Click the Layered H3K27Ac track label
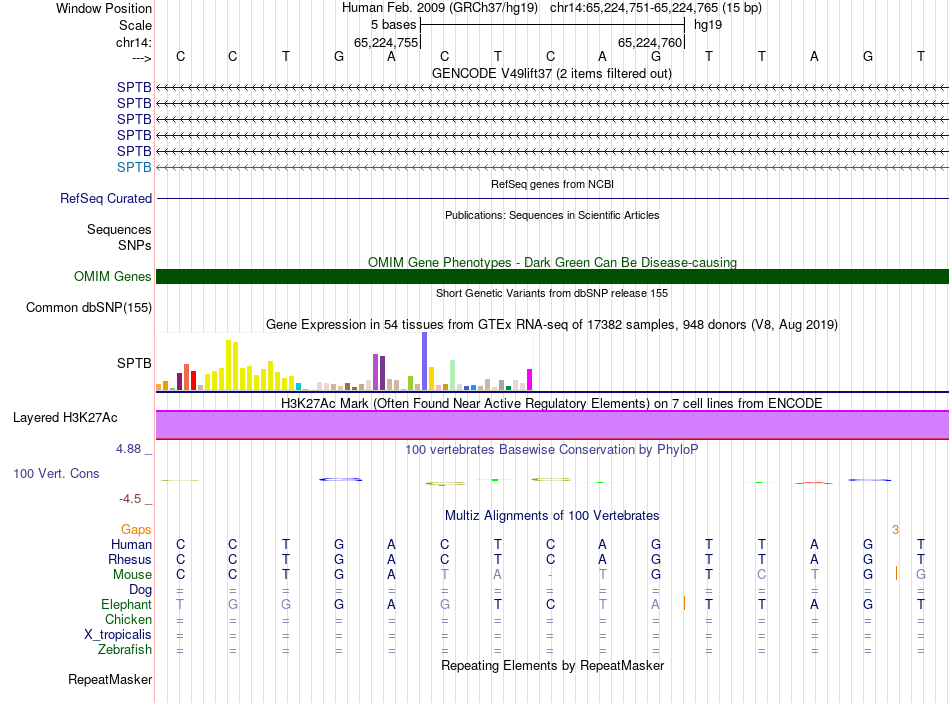The image size is (950, 703). pyautogui.click(x=65, y=418)
